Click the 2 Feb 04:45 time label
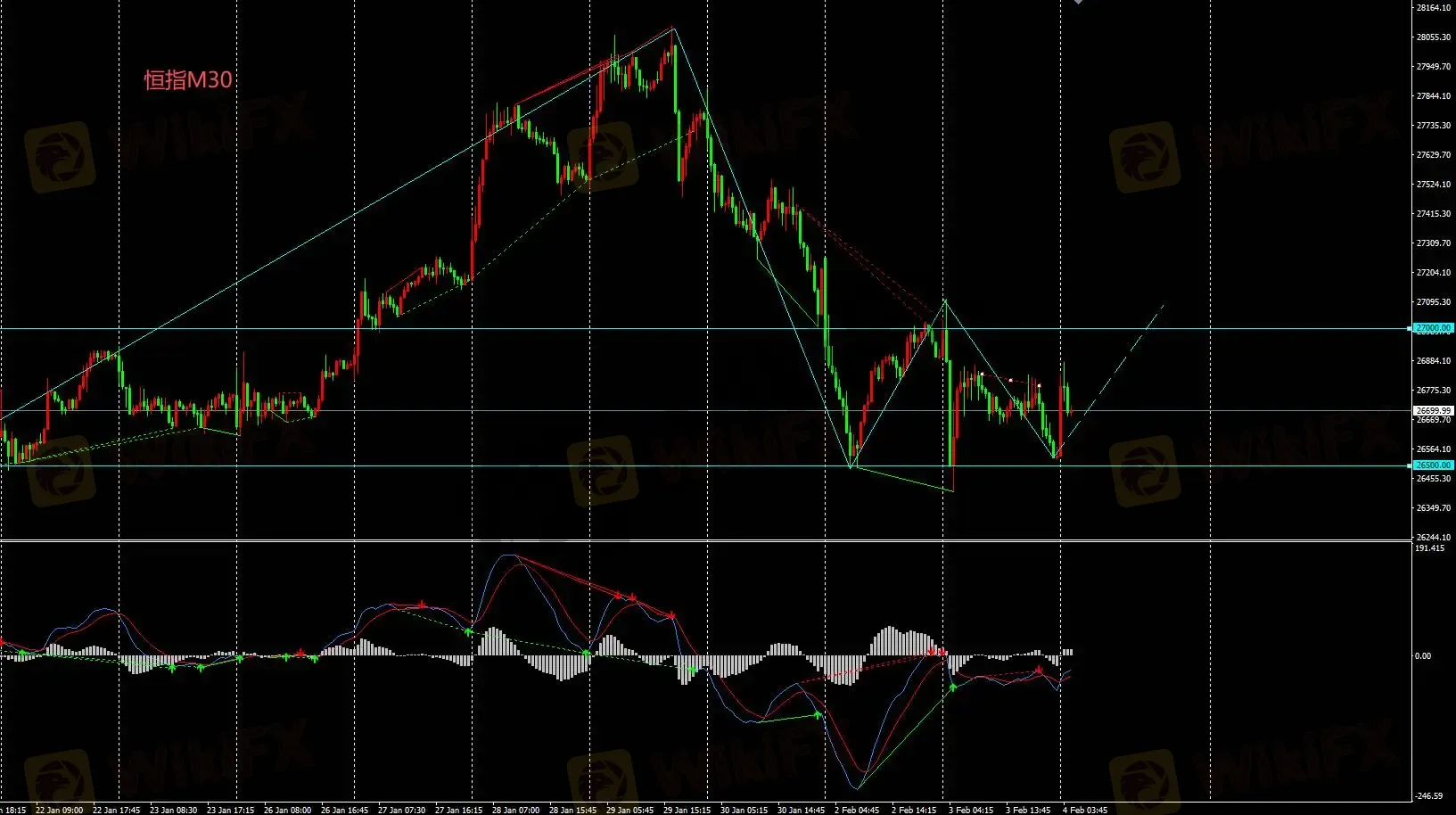The height and width of the screenshot is (815, 1456). [857, 811]
